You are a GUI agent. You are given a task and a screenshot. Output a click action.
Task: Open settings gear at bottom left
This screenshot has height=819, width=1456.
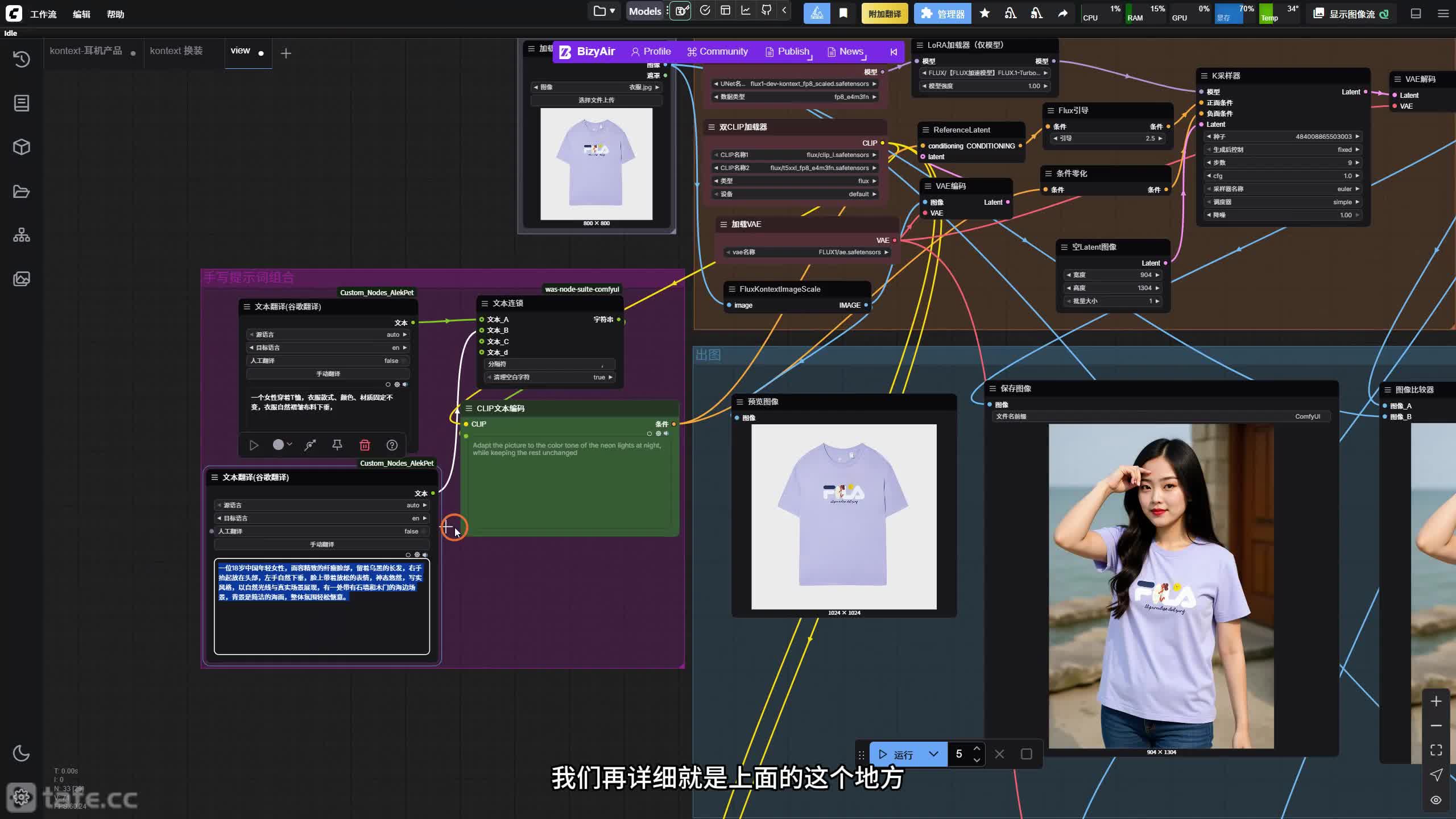point(21,797)
